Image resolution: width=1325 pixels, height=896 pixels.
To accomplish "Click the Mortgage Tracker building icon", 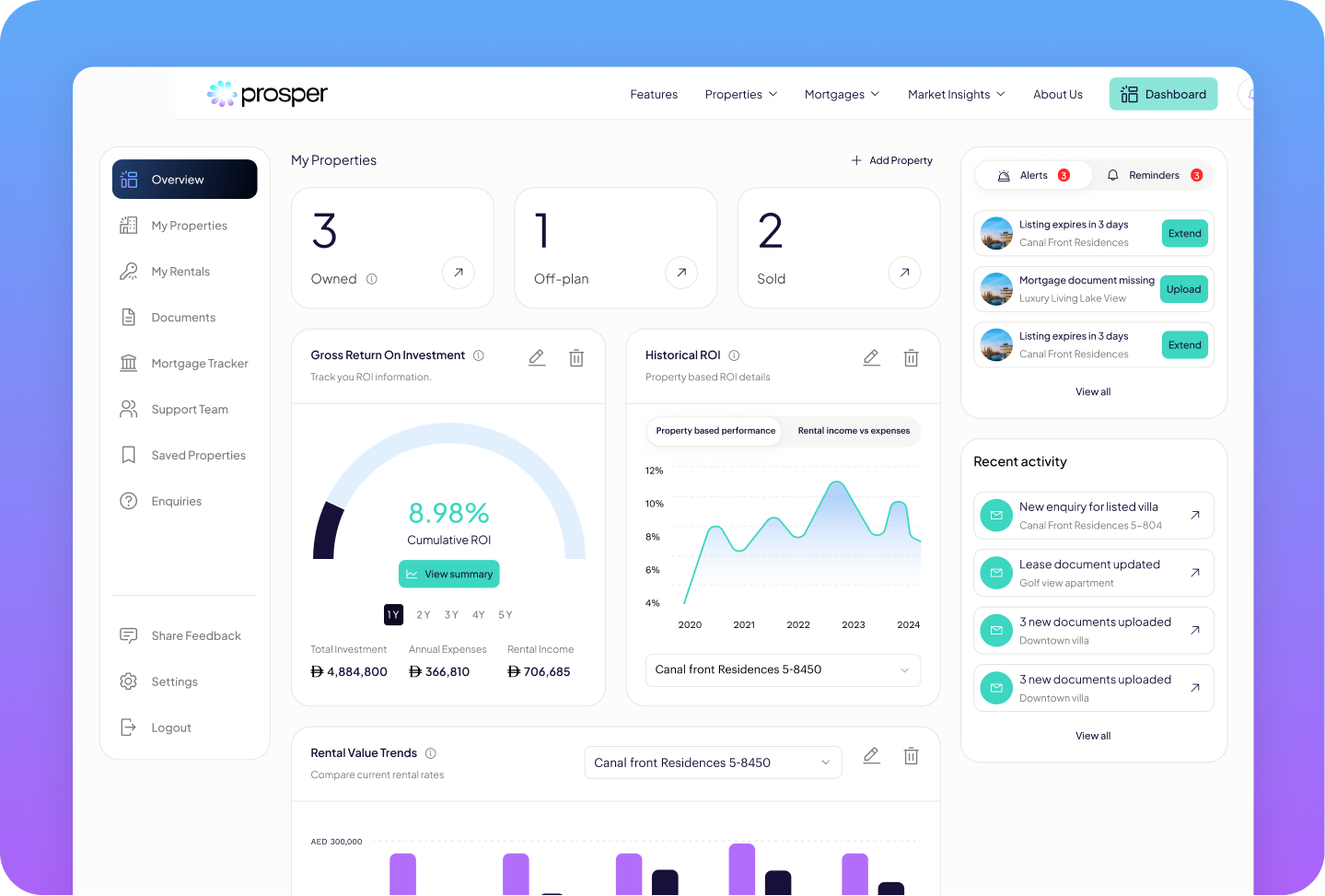I will tap(129, 363).
